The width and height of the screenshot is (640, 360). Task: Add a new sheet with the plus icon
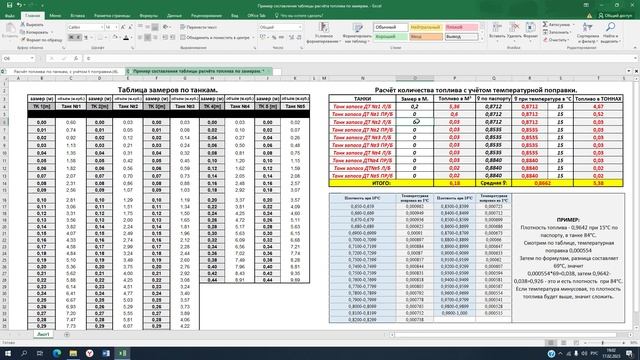tap(67, 334)
